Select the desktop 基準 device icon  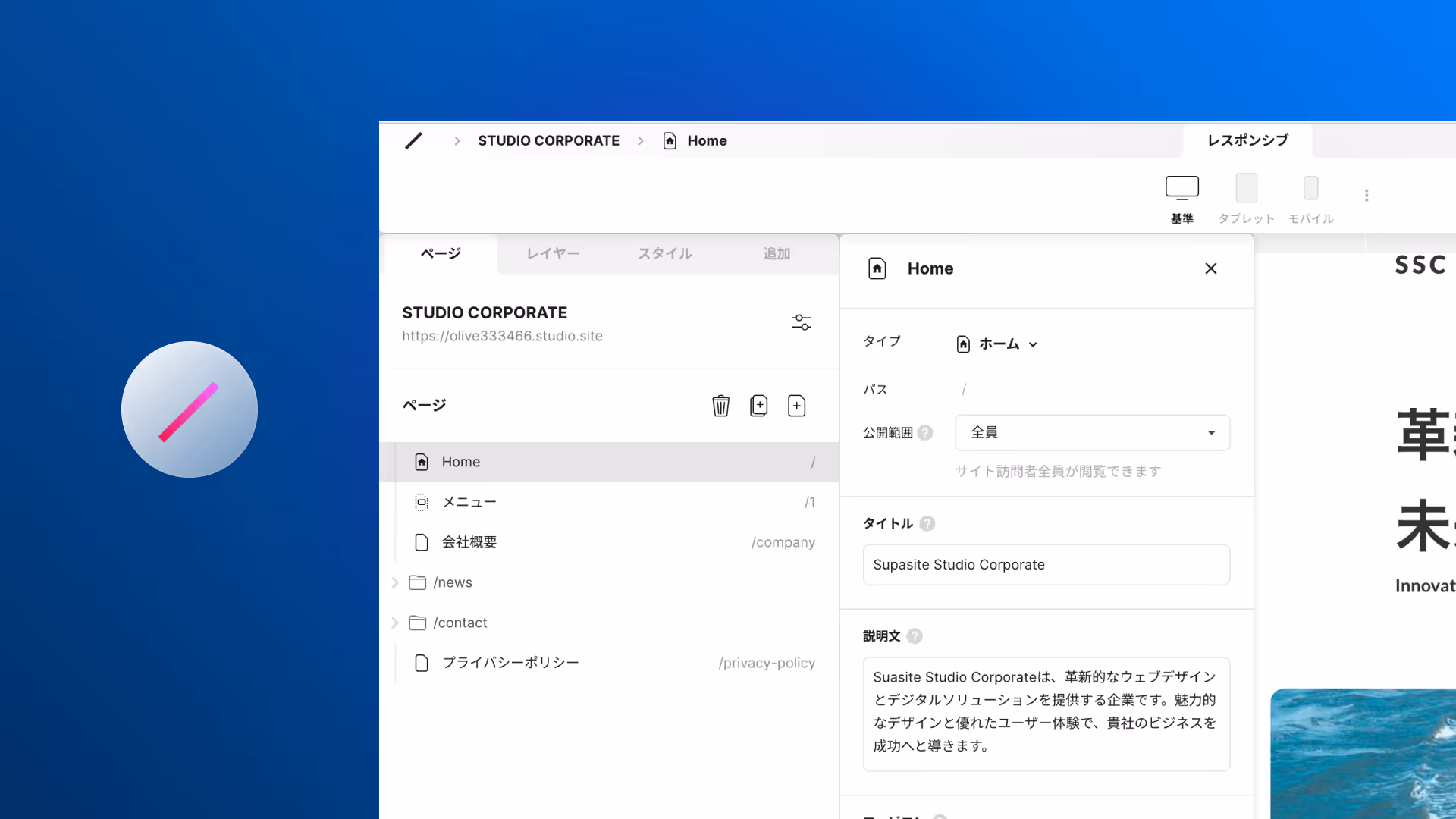[1181, 188]
